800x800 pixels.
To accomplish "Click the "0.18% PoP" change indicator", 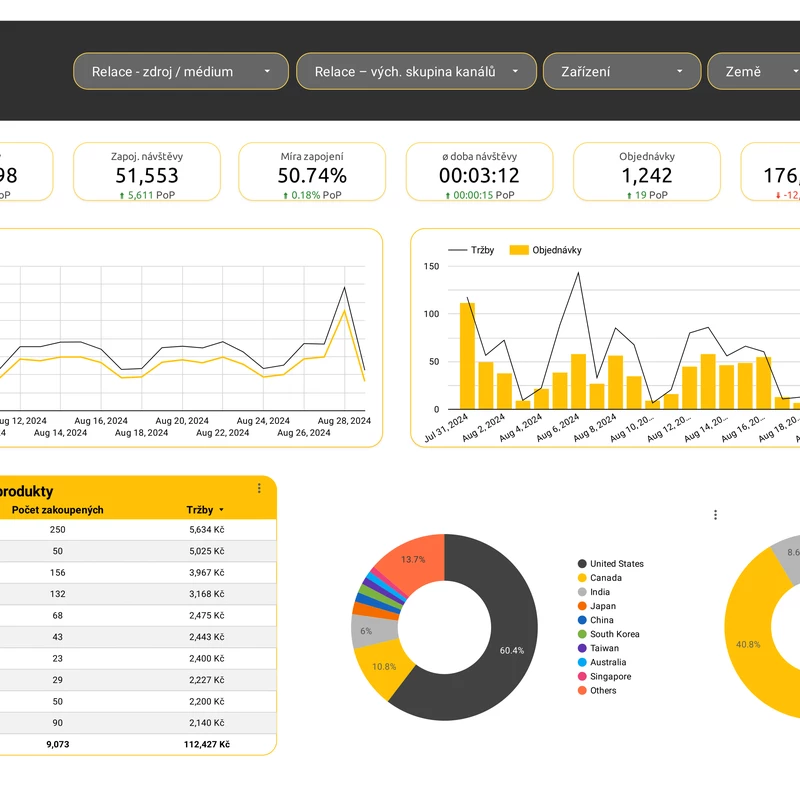I will click(x=312, y=195).
